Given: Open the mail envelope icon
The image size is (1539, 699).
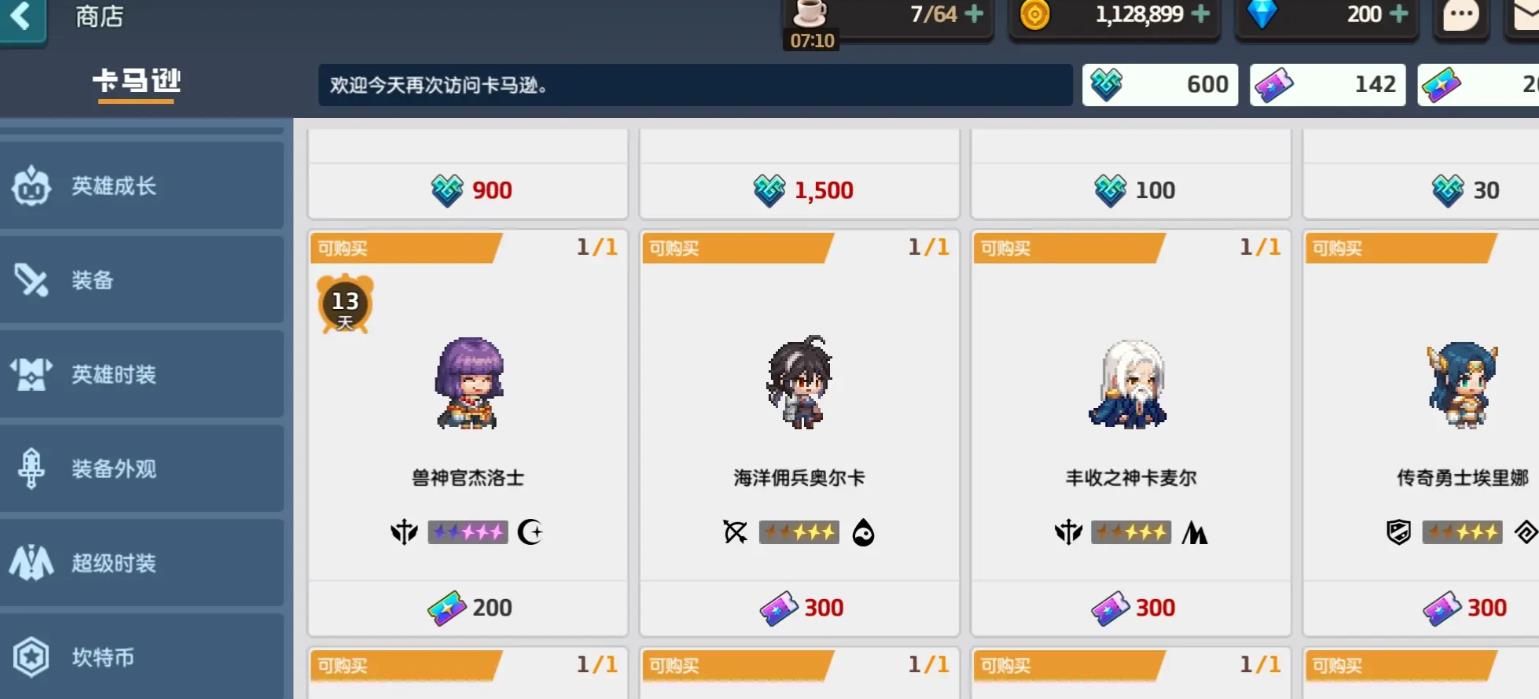Looking at the screenshot, I should coord(1522,17).
